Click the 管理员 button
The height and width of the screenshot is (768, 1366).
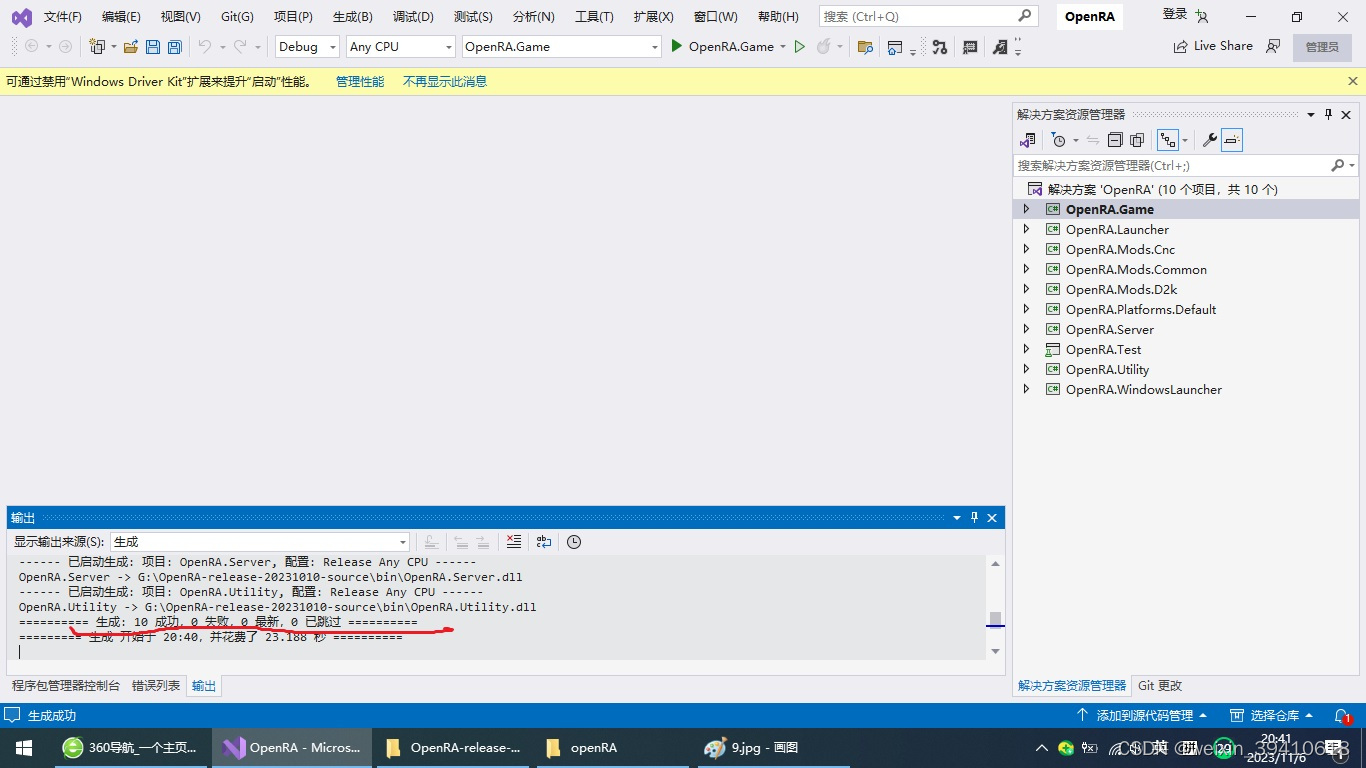point(1322,47)
